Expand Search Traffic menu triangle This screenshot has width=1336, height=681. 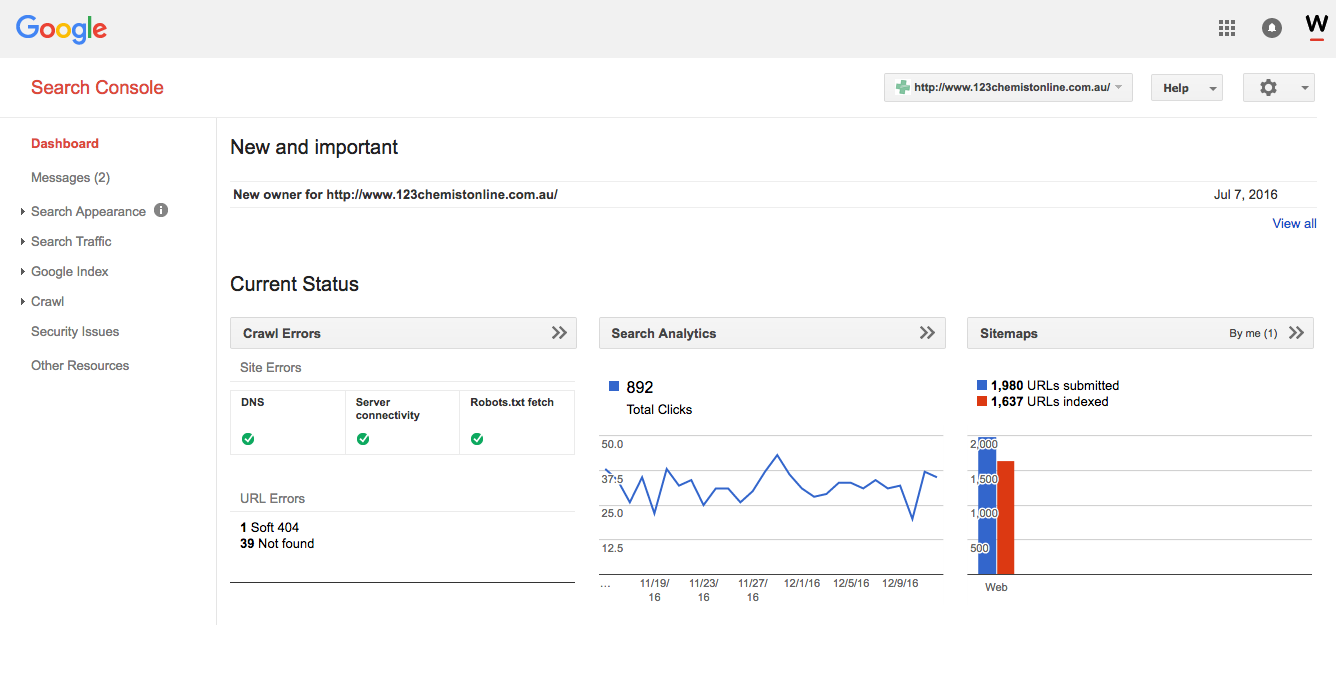23,242
